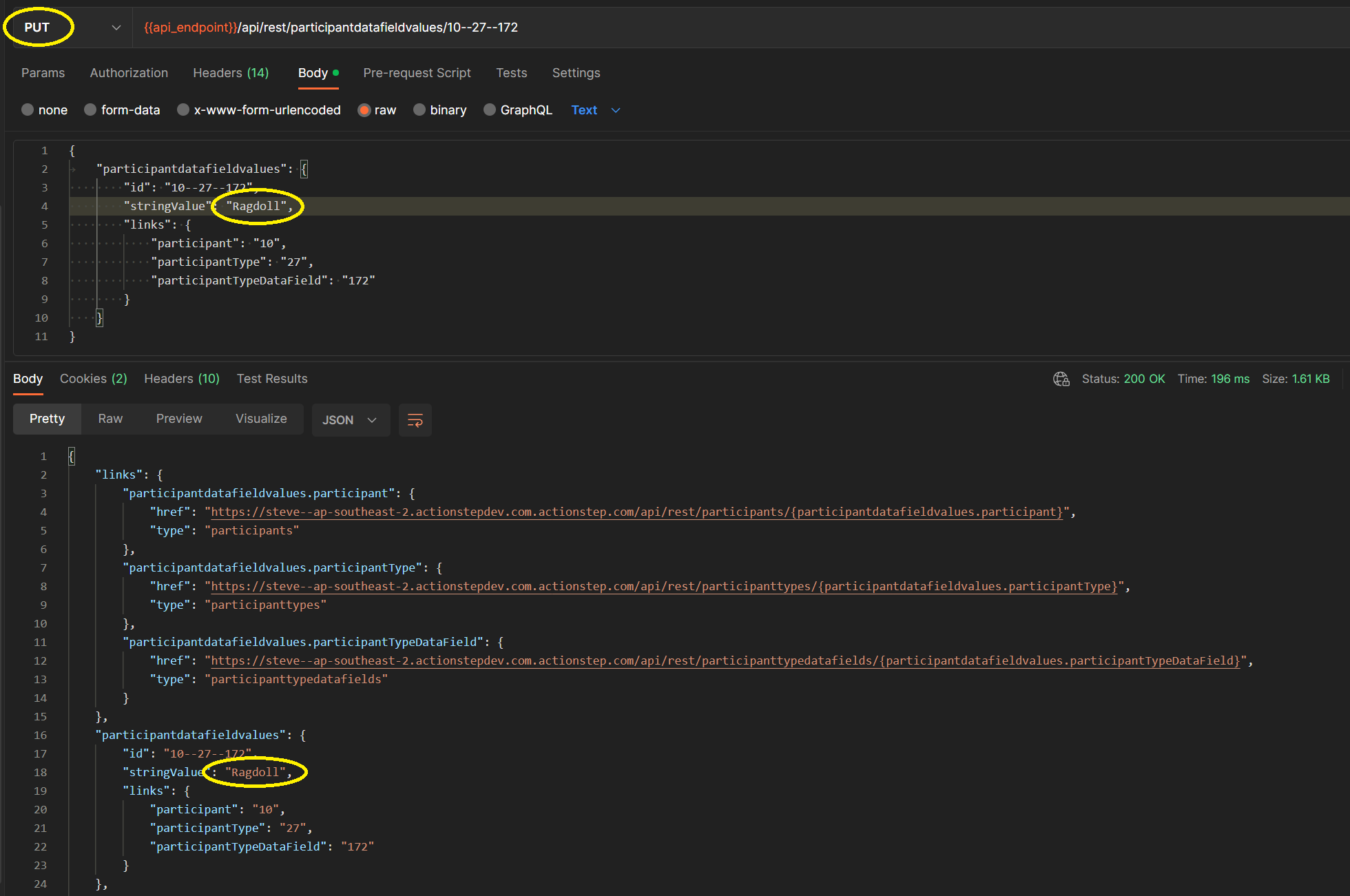1350x896 pixels.
Task: Click the Size 1.61 KB indicator
Action: pos(1296,379)
